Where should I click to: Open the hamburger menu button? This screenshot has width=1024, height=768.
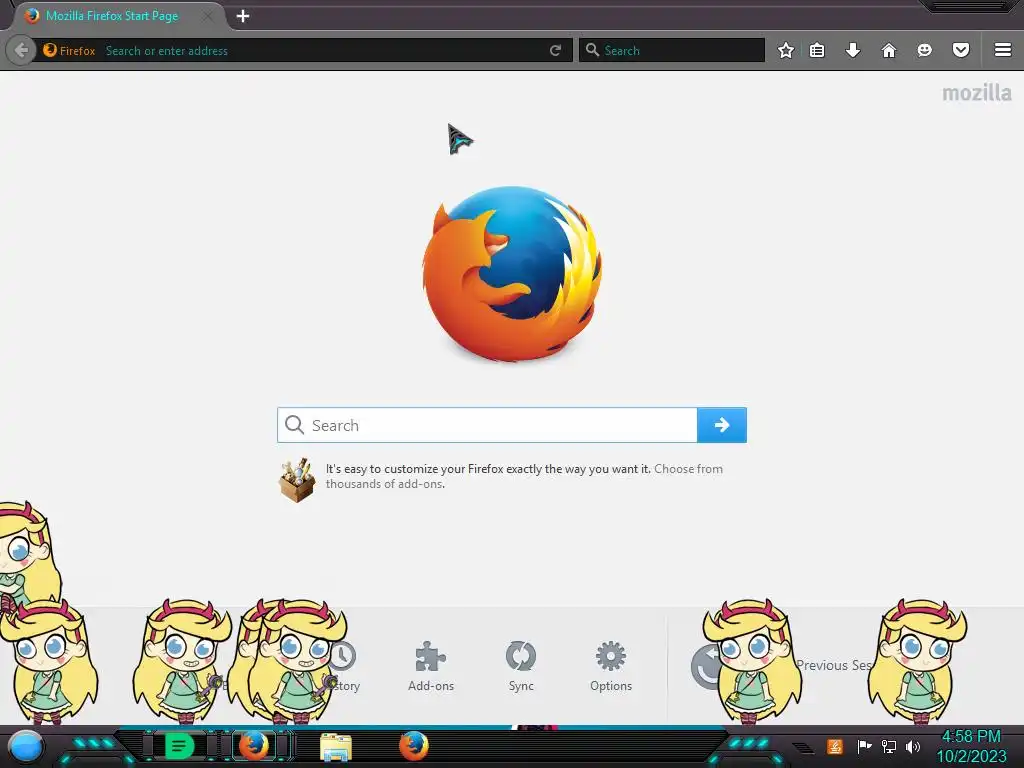click(1003, 50)
